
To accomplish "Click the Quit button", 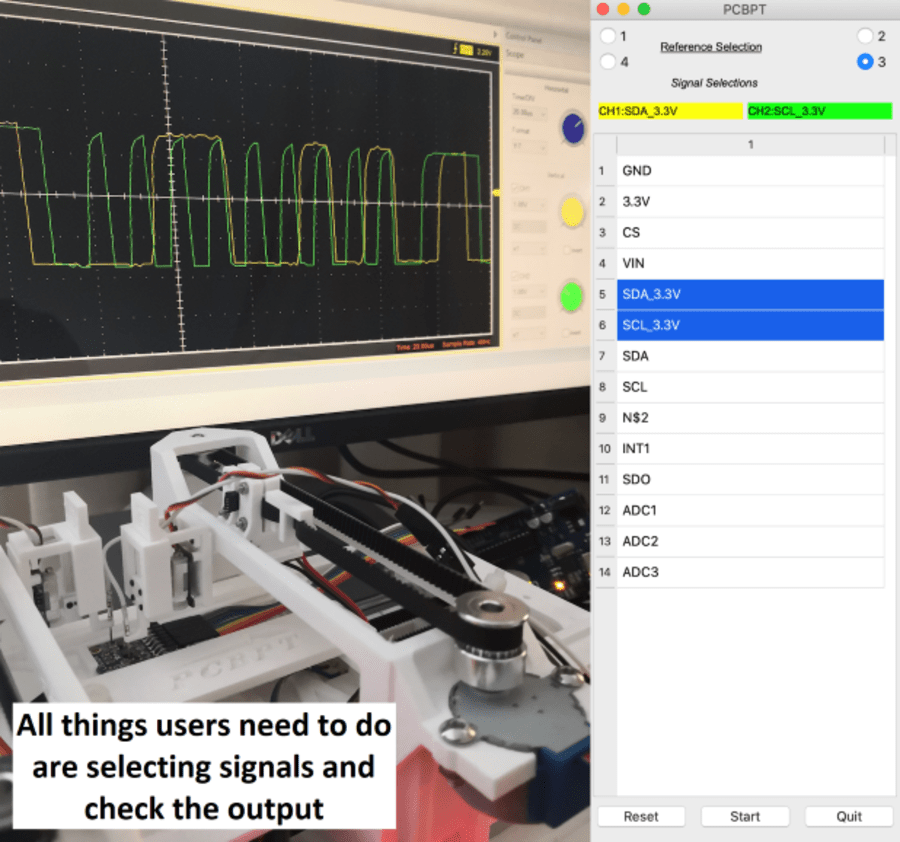I will 848,816.
